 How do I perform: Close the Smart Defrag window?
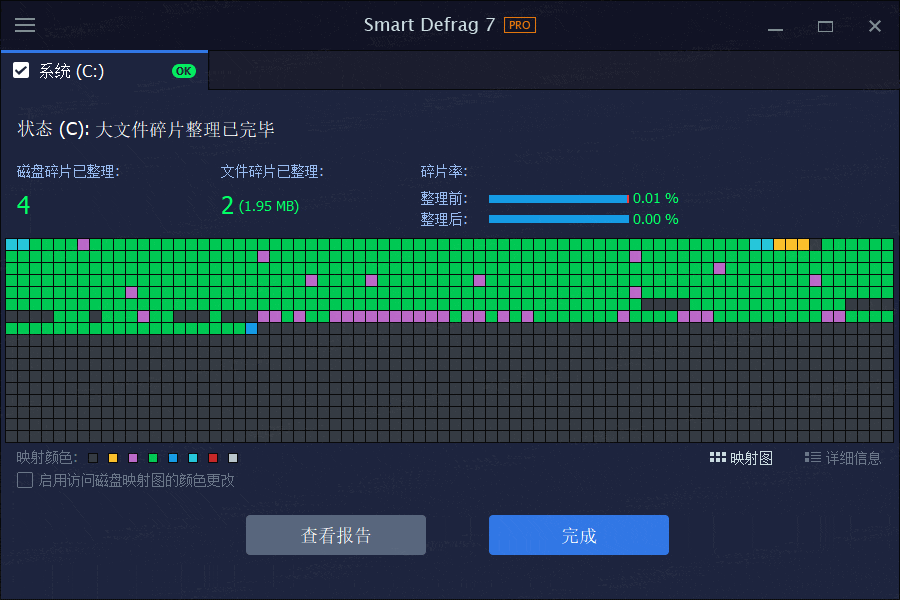point(875,26)
